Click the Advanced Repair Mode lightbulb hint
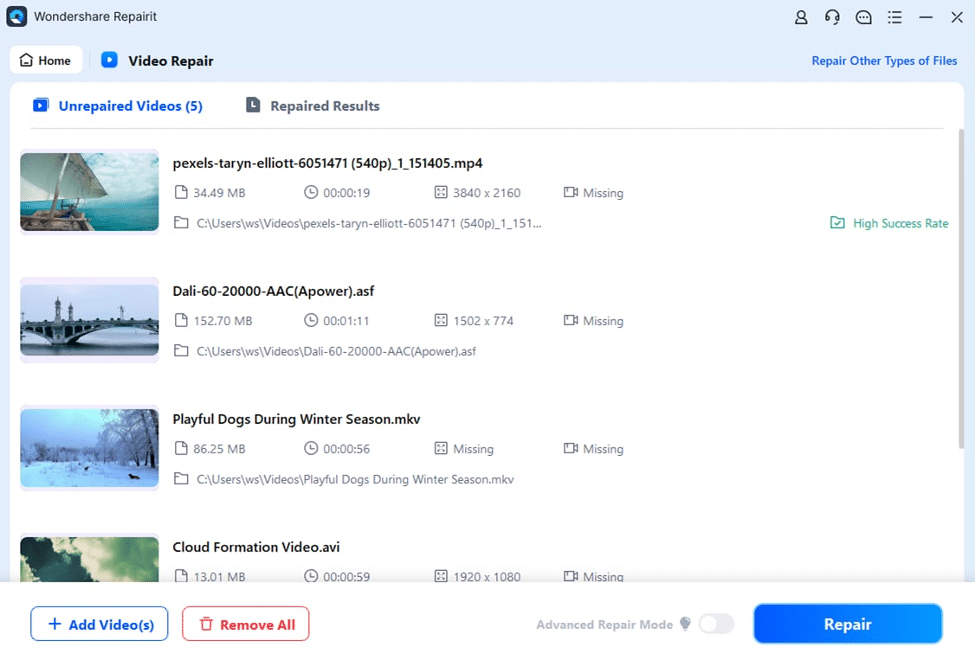Image resolution: width=977 pixels, height=660 pixels. [x=685, y=624]
